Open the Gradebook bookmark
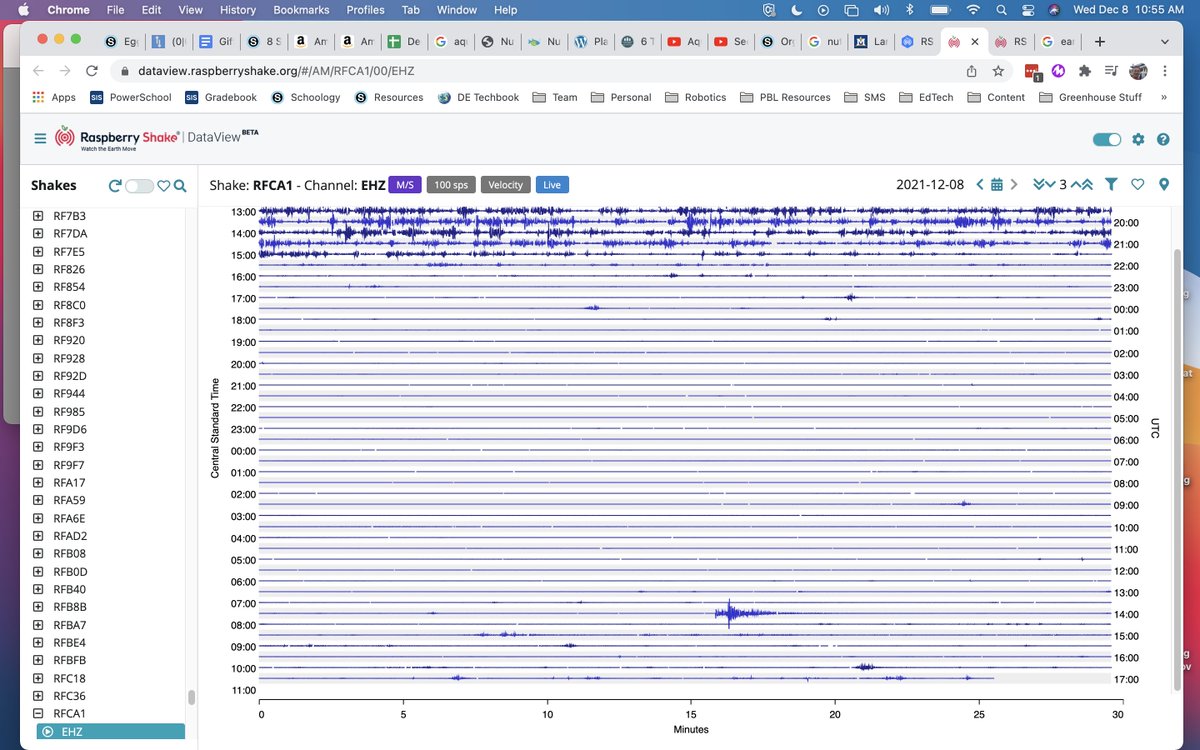The image size is (1200, 750). (221, 97)
